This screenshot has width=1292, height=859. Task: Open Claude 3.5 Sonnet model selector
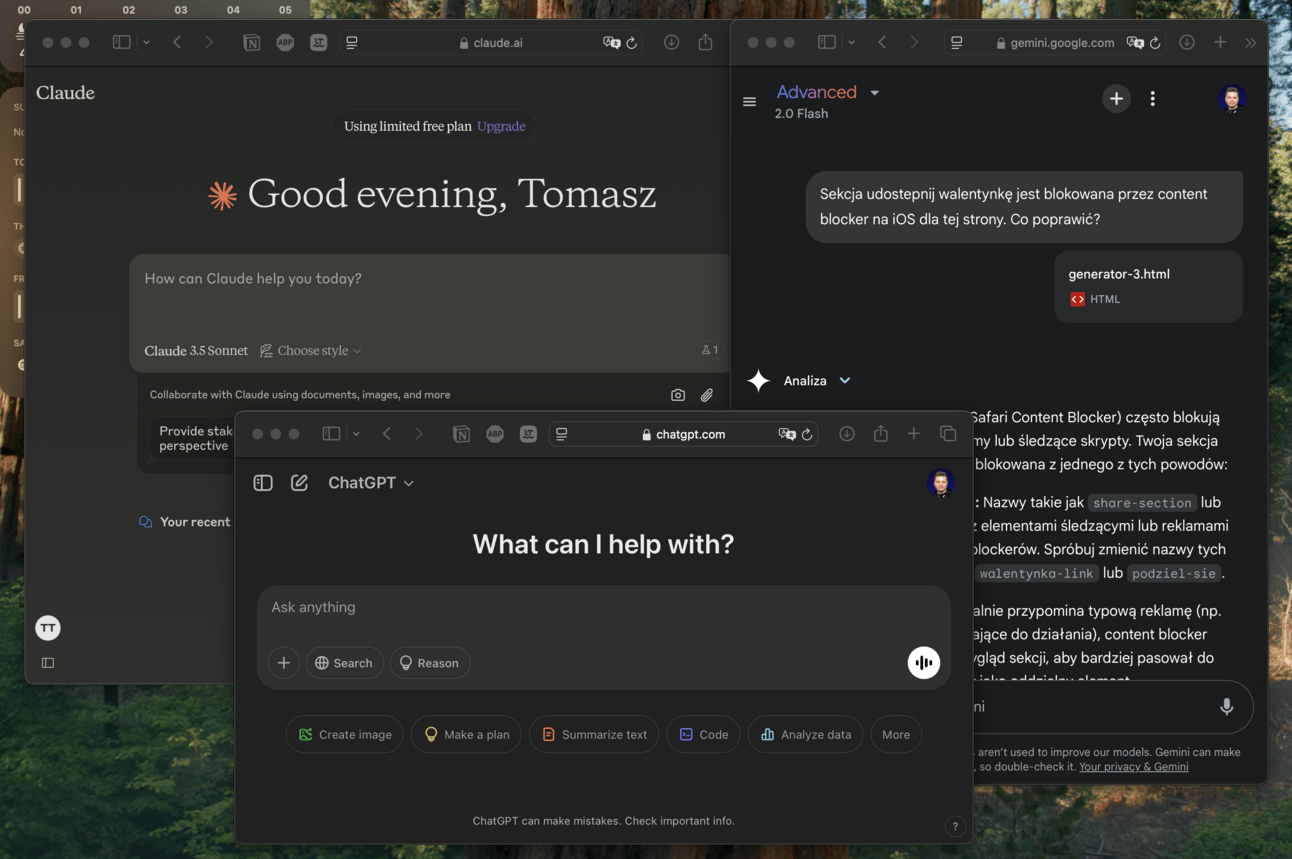(196, 351)
